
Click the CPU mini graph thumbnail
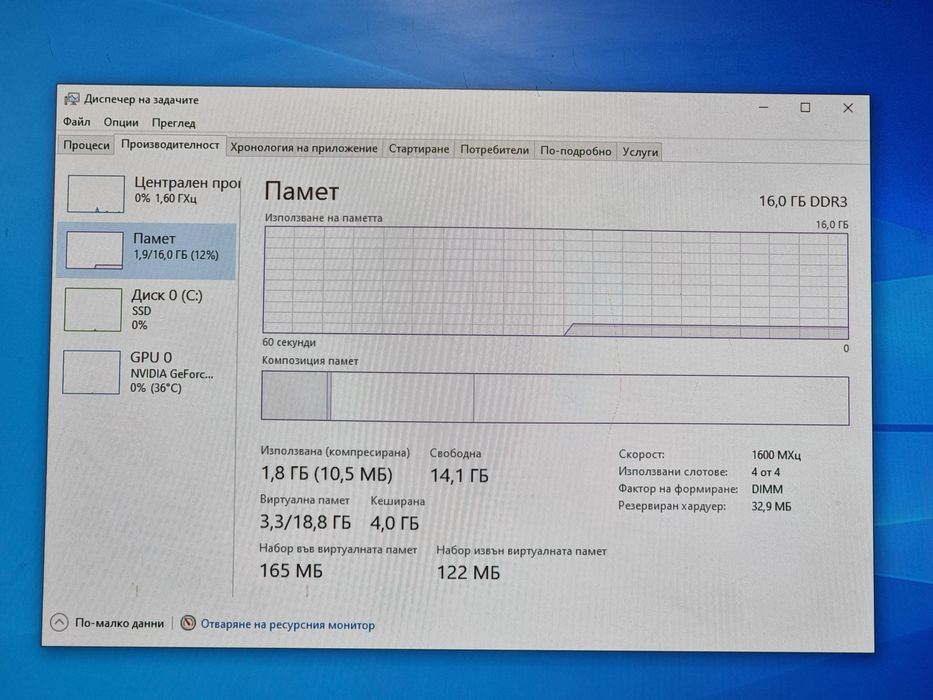click(x=96, y=193)
